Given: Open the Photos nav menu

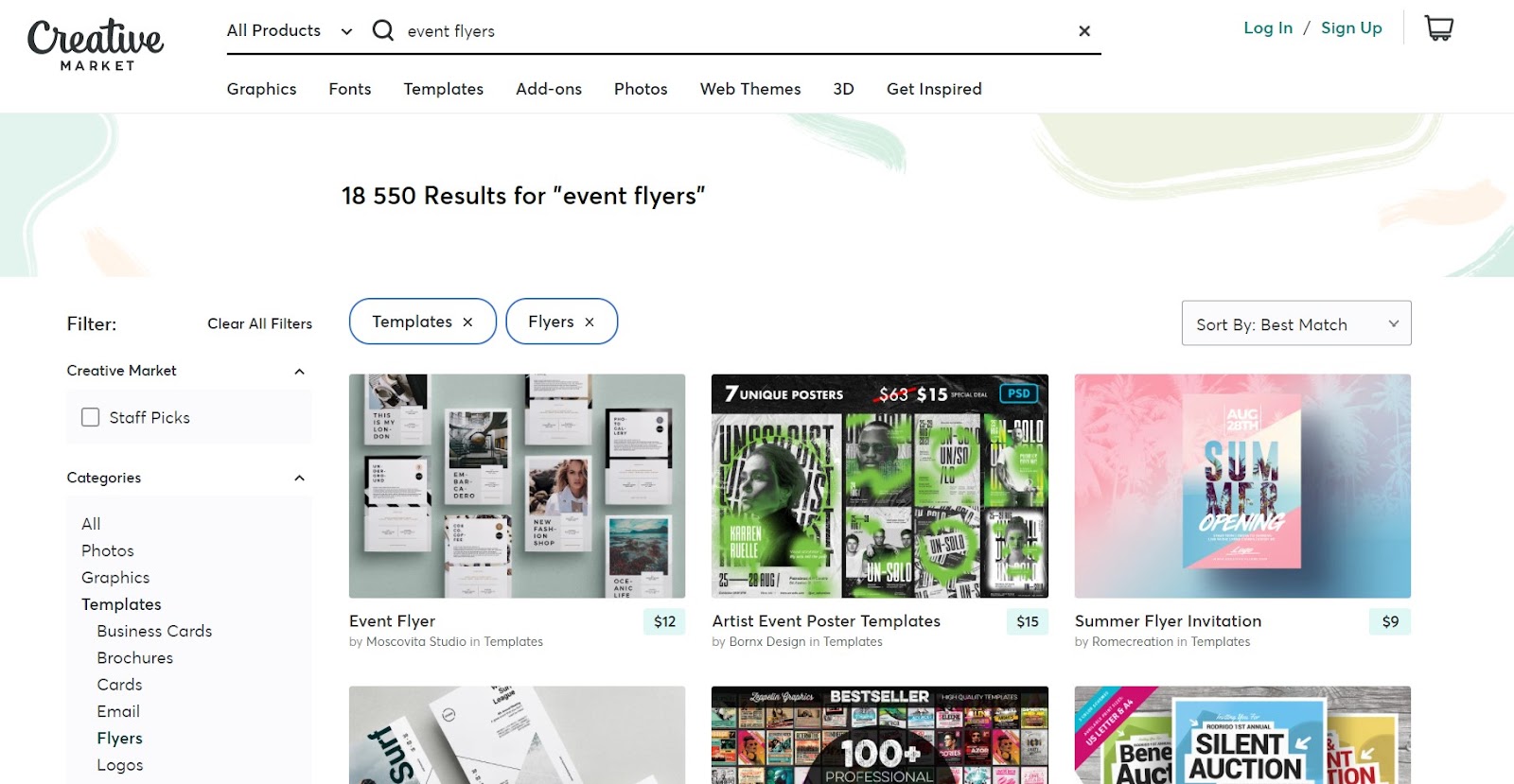Looking at the screenshot, I should [x=641, y=89].
